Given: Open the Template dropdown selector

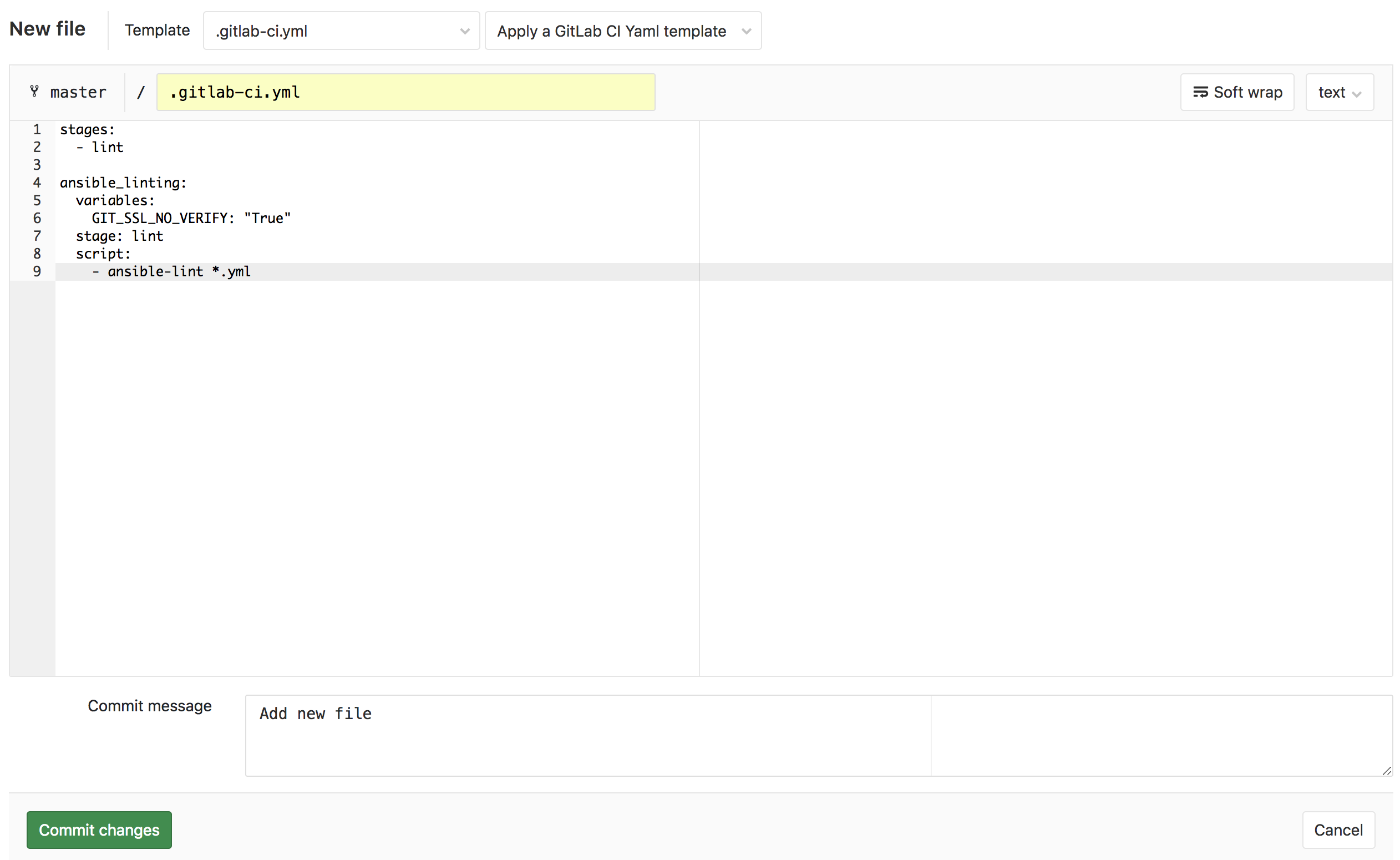Looking at the screenshot, I should pos(340,30).
